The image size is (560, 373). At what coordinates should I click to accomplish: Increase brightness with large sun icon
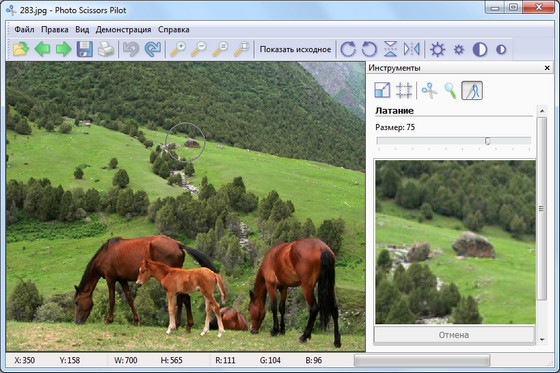[x=438, y=49]
